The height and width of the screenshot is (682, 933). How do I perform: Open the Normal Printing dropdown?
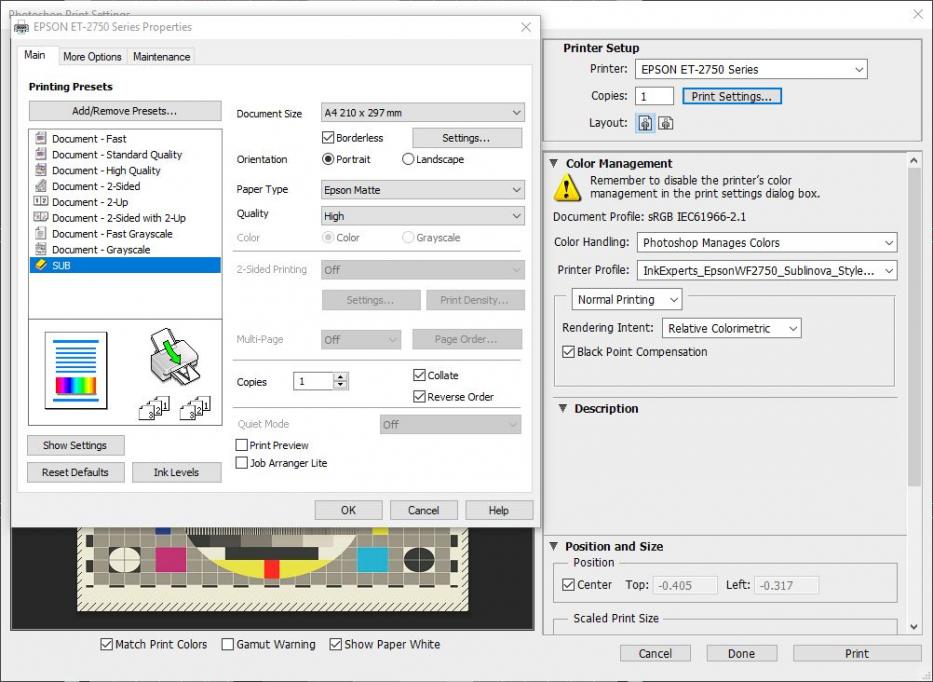click(x=627, y=299)
